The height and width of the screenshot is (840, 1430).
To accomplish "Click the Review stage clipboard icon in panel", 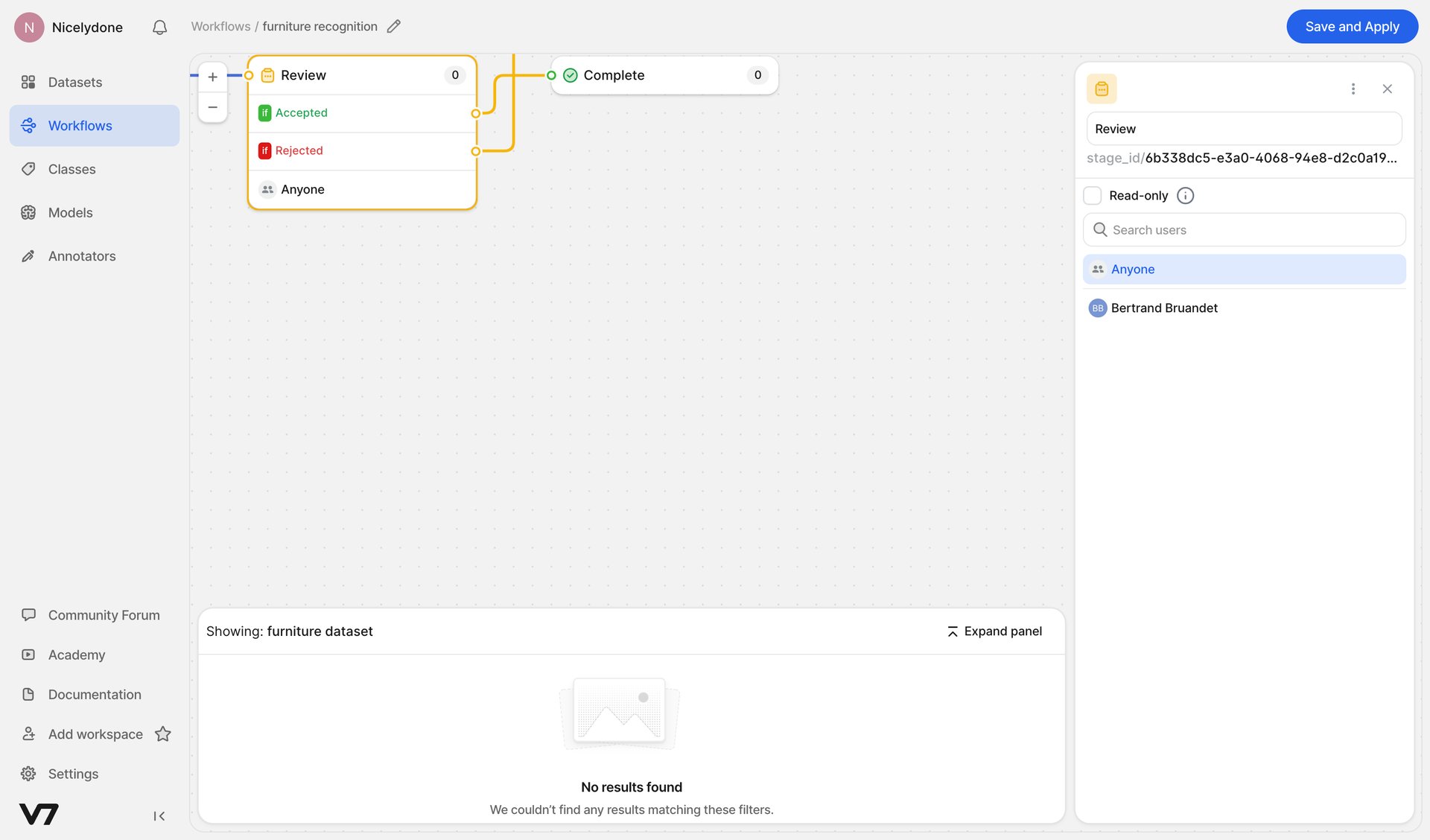I will [x=1102, y=88].
